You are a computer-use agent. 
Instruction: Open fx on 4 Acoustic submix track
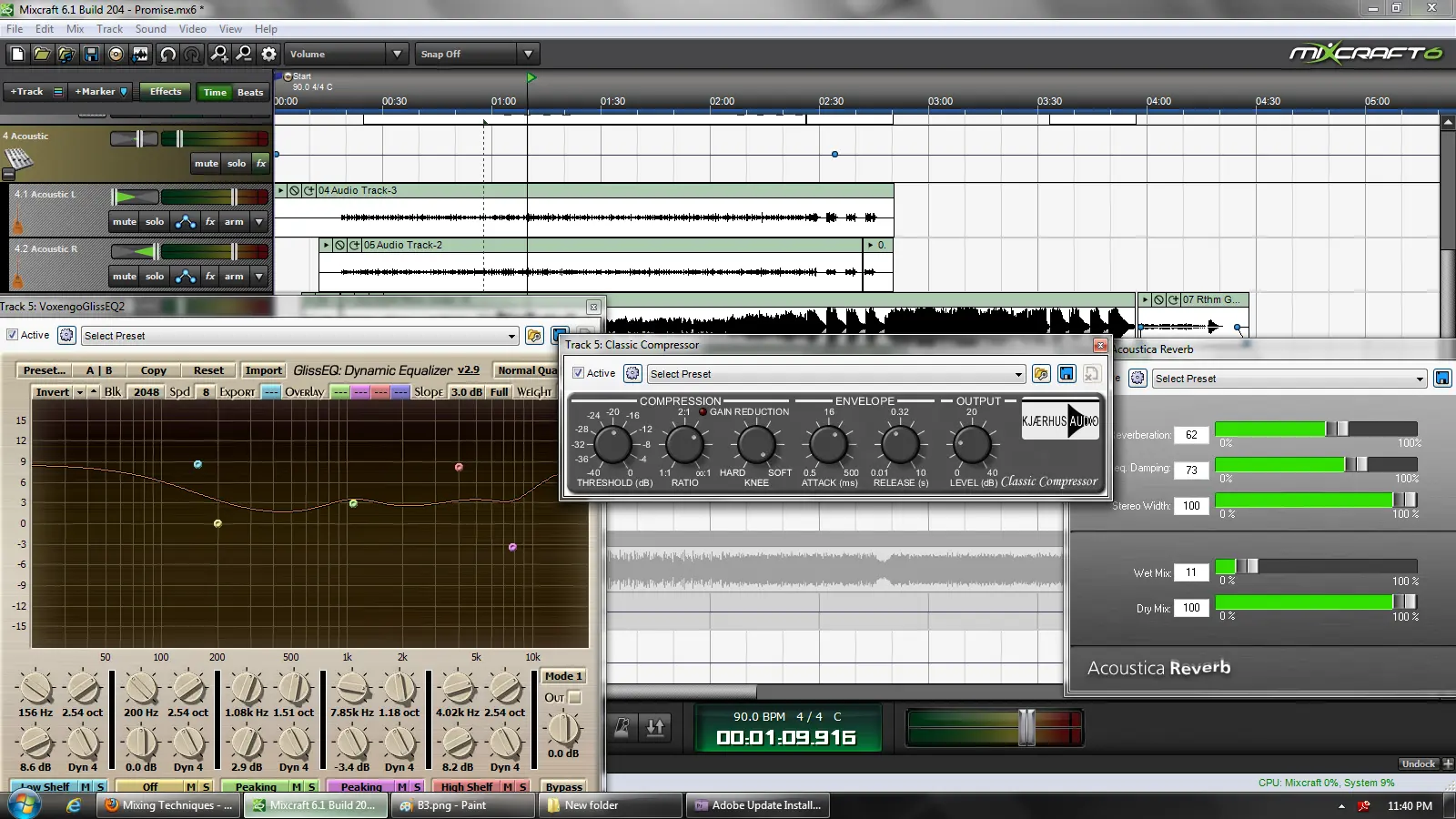(x=261, y=164)
